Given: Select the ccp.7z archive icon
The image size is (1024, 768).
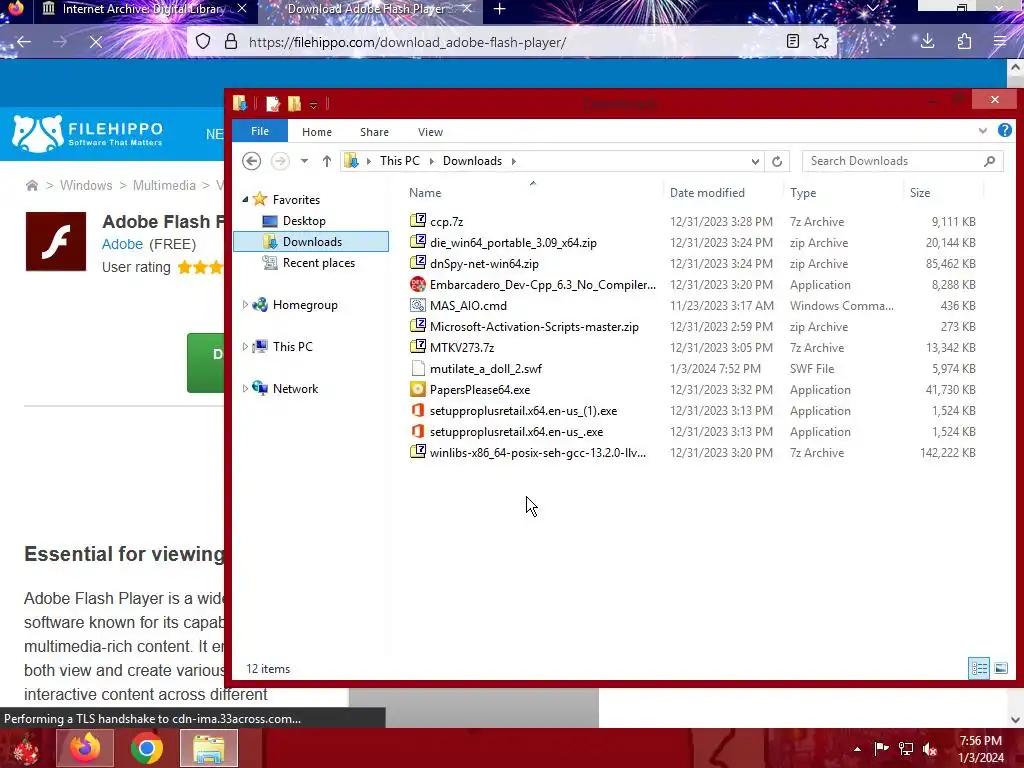Looking at the screenshot, I should (x=418, y=221).
